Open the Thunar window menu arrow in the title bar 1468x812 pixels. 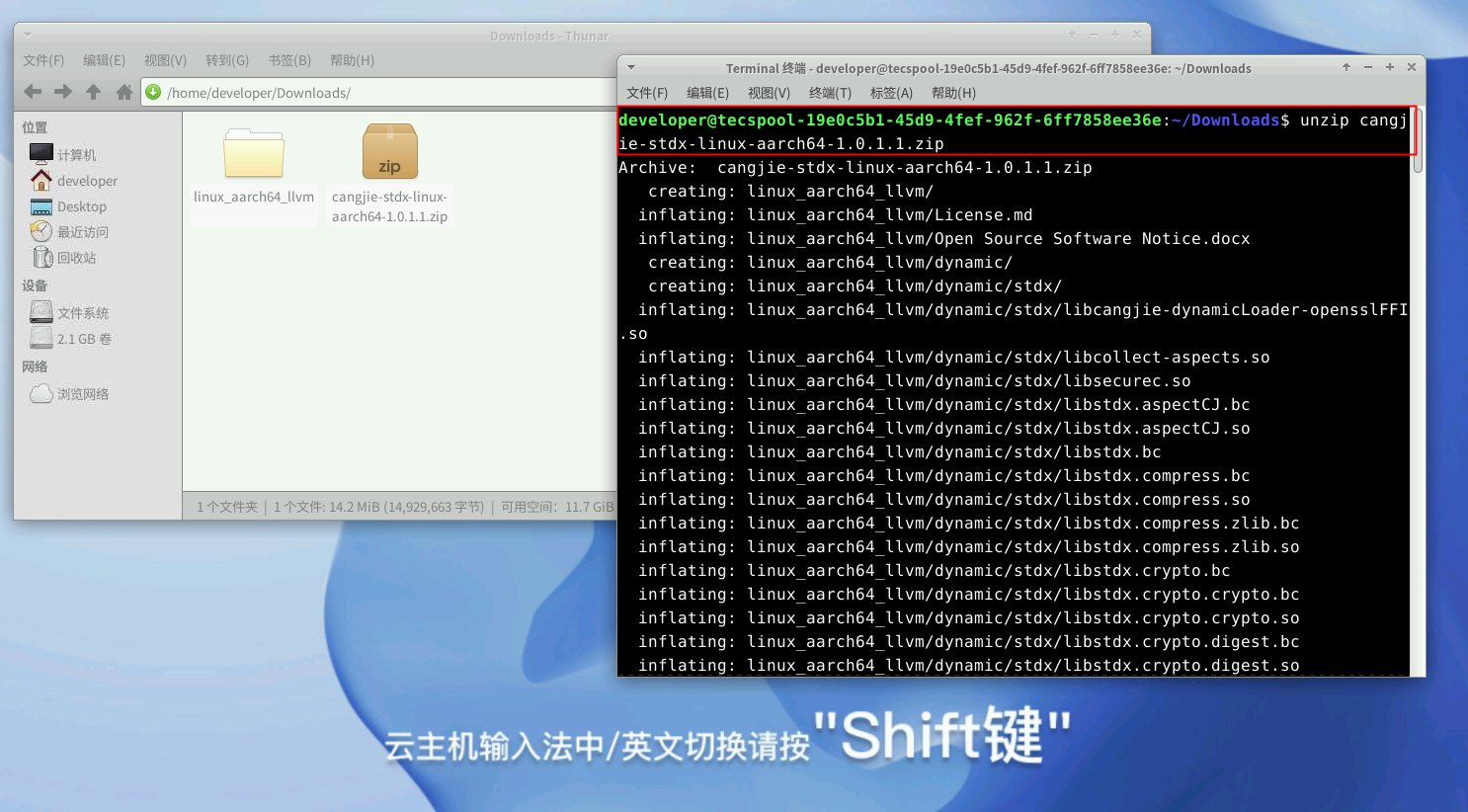click(28, 35)
